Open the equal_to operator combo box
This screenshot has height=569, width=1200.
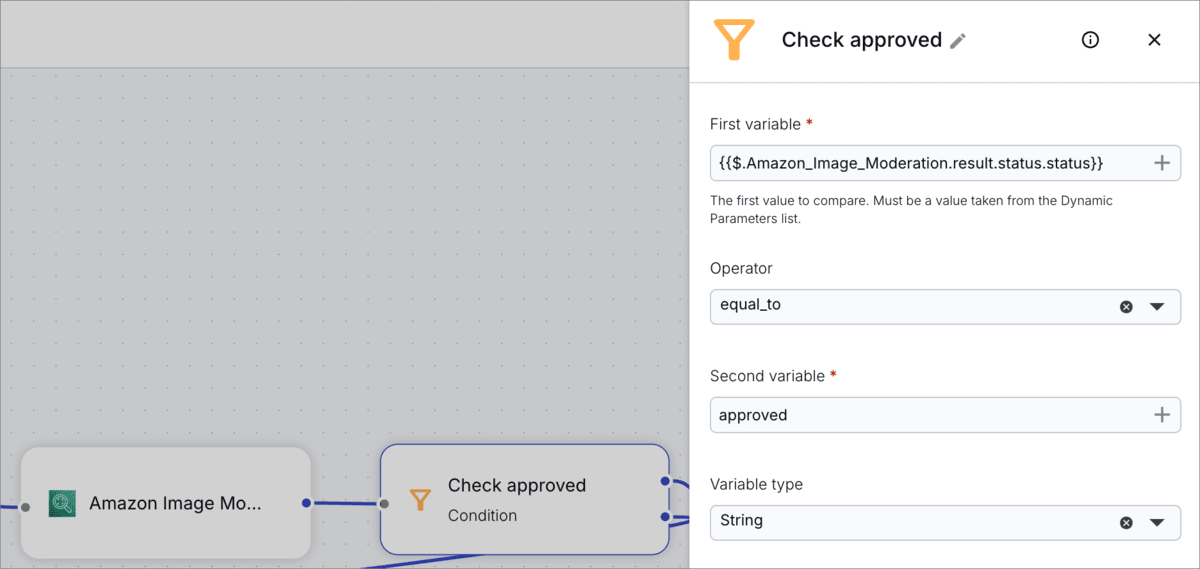pyautogui.click(x=945, y=307)
